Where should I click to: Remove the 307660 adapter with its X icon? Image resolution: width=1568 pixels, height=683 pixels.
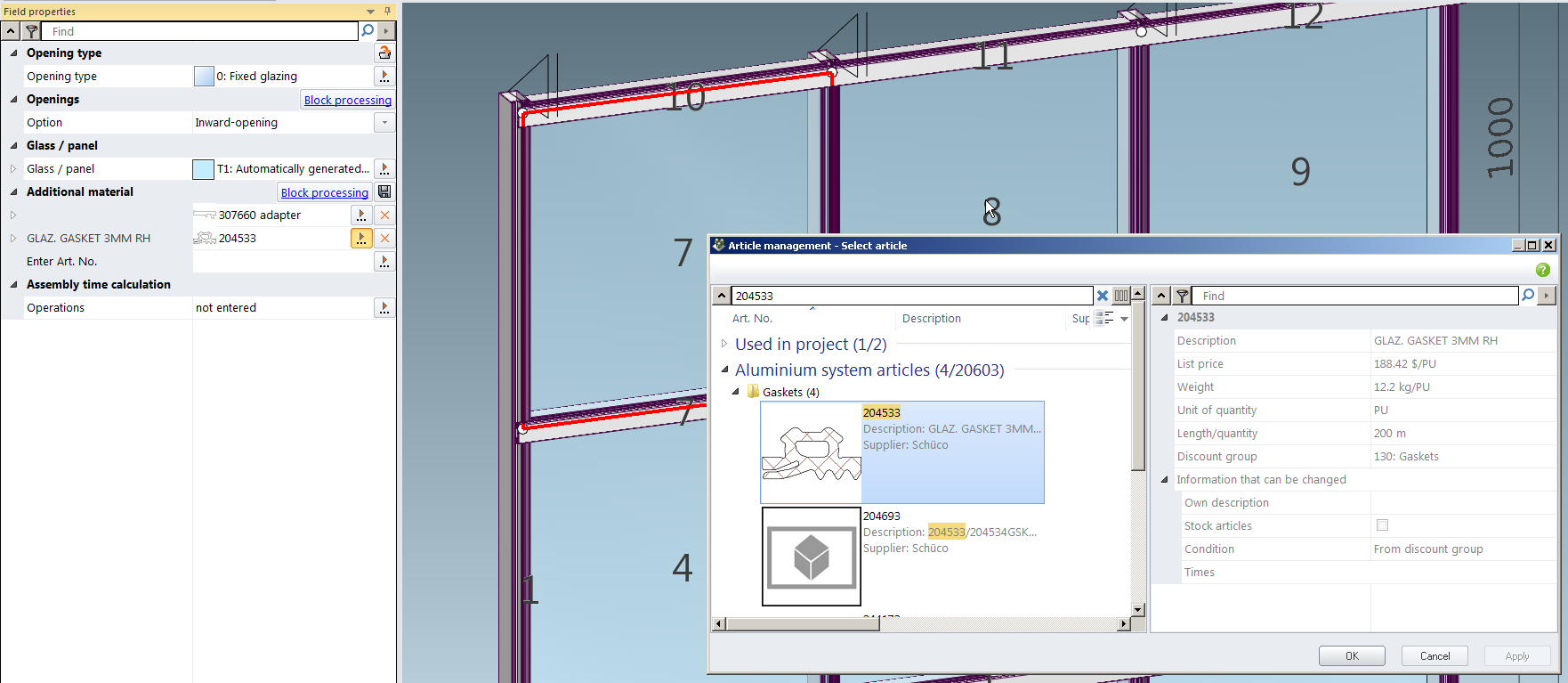click(x=384, y=215)
